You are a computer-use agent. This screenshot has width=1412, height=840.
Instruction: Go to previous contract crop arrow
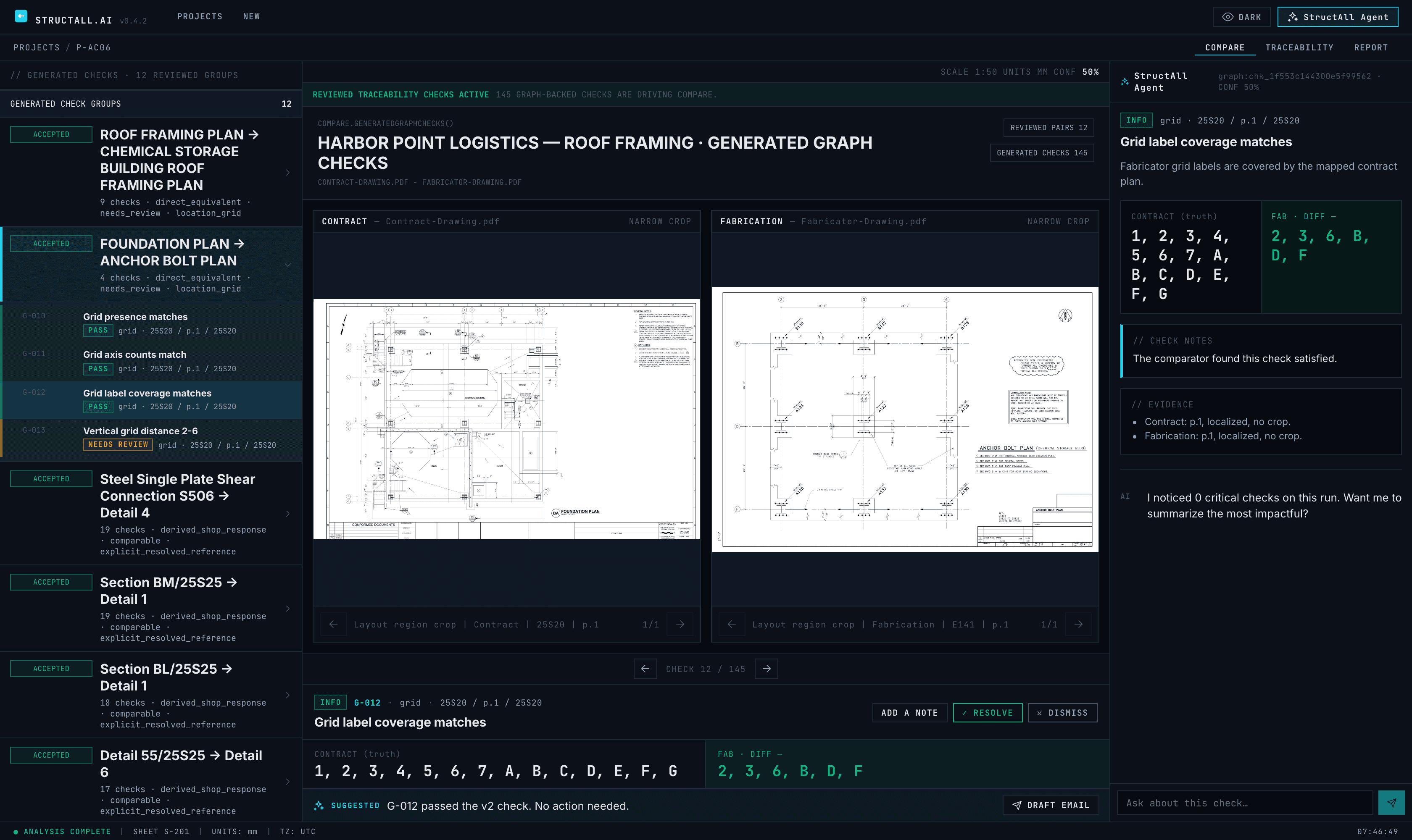coord(334,625)
